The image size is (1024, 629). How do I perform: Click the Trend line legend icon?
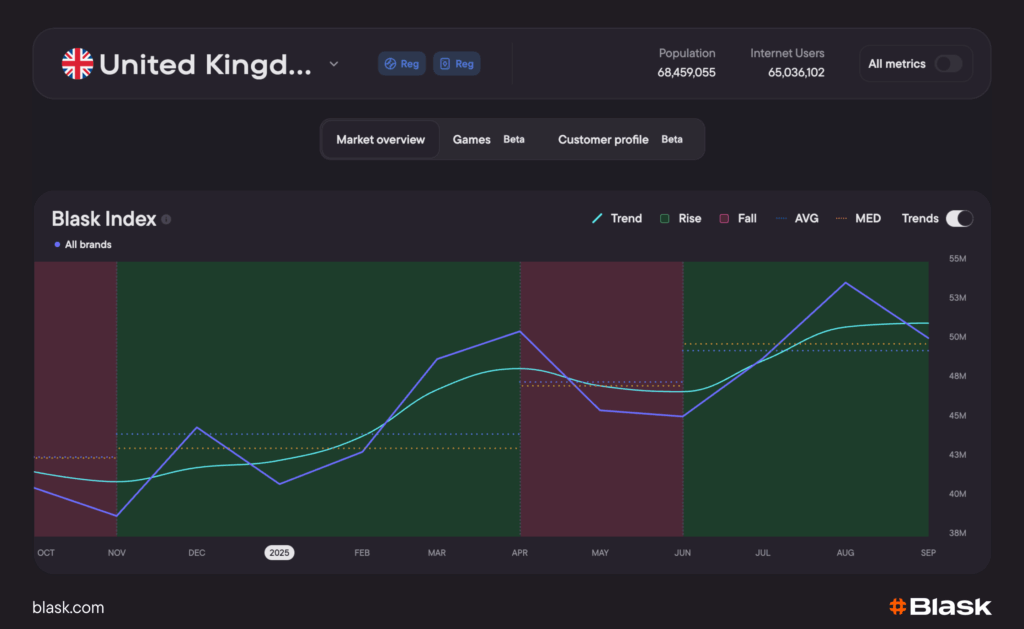coord(597,218)
